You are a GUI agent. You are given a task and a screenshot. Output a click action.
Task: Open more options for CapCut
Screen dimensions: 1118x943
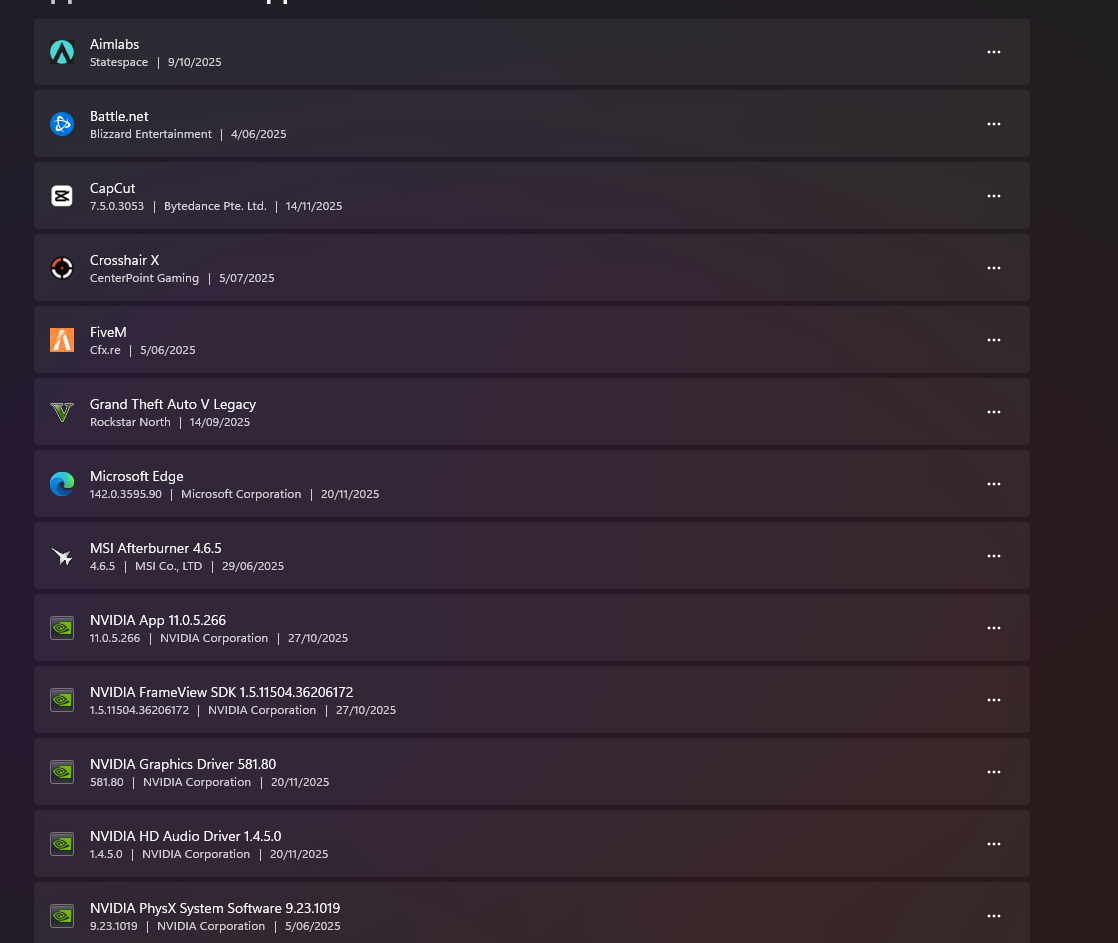pos(994,196)
